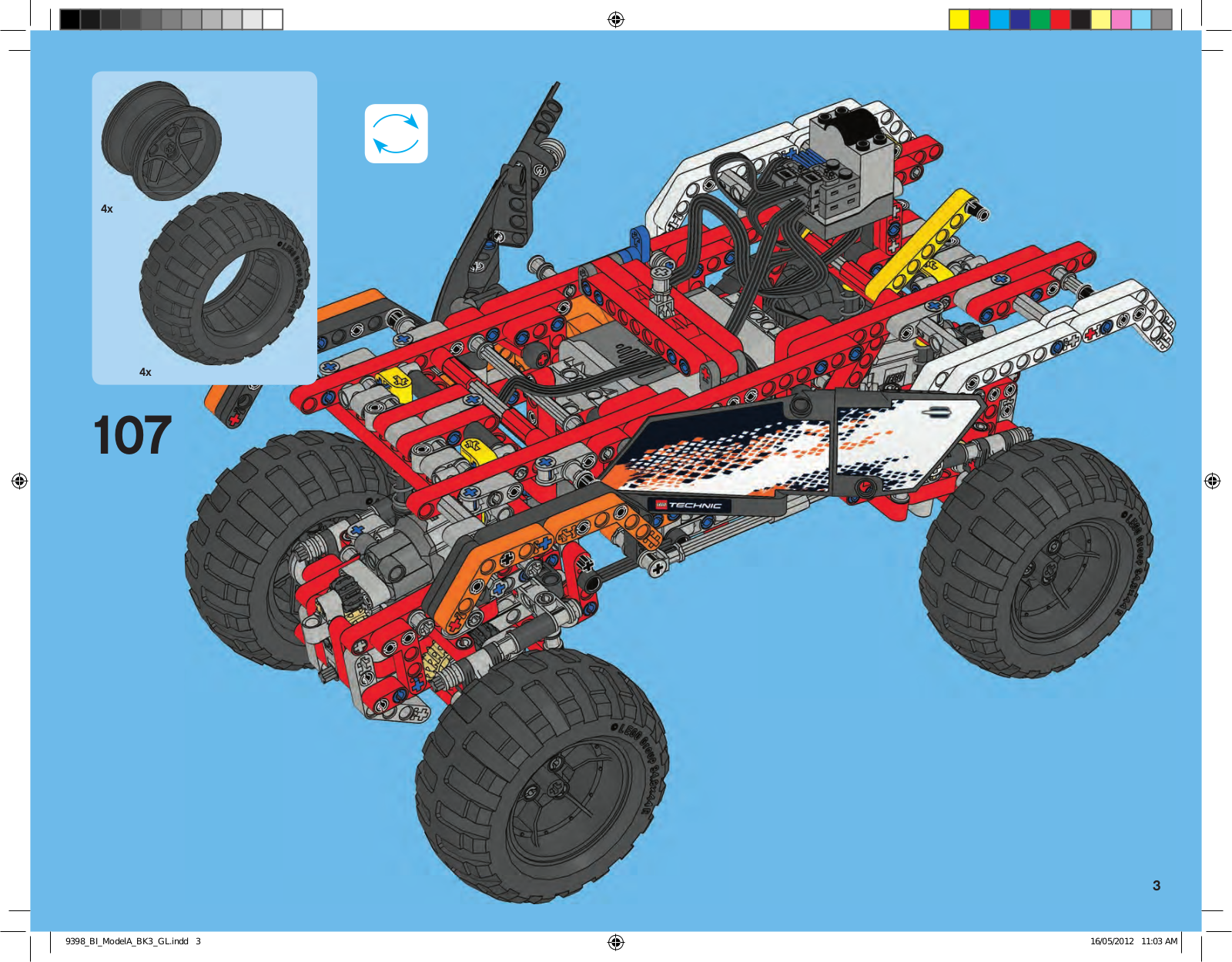Select the black wheel rim part image

click(x=162, y=141)
